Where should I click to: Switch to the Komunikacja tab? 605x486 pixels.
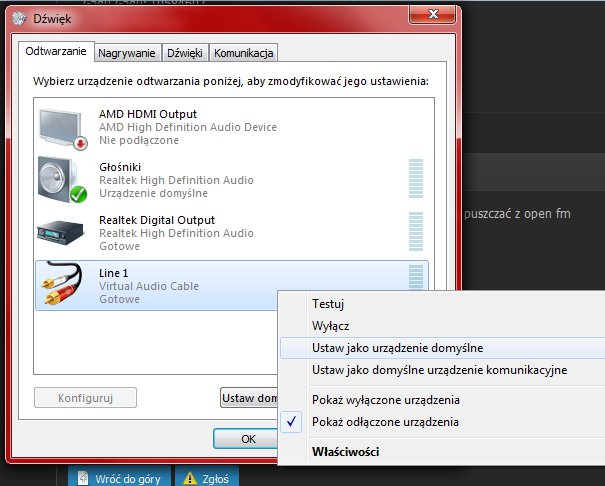click(x=243, y=53)
